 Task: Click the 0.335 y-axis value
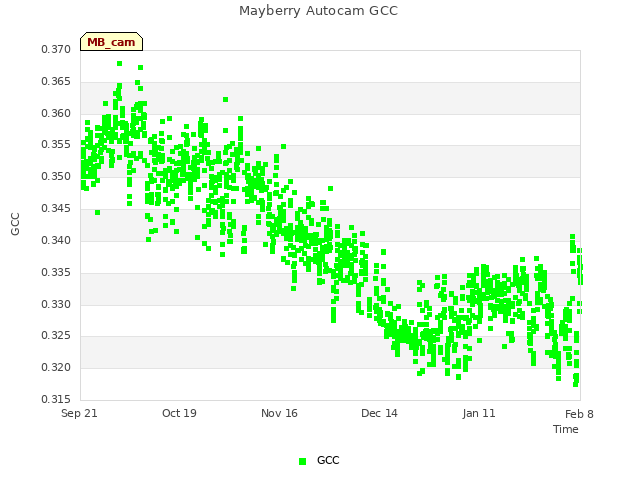(56, 272)
